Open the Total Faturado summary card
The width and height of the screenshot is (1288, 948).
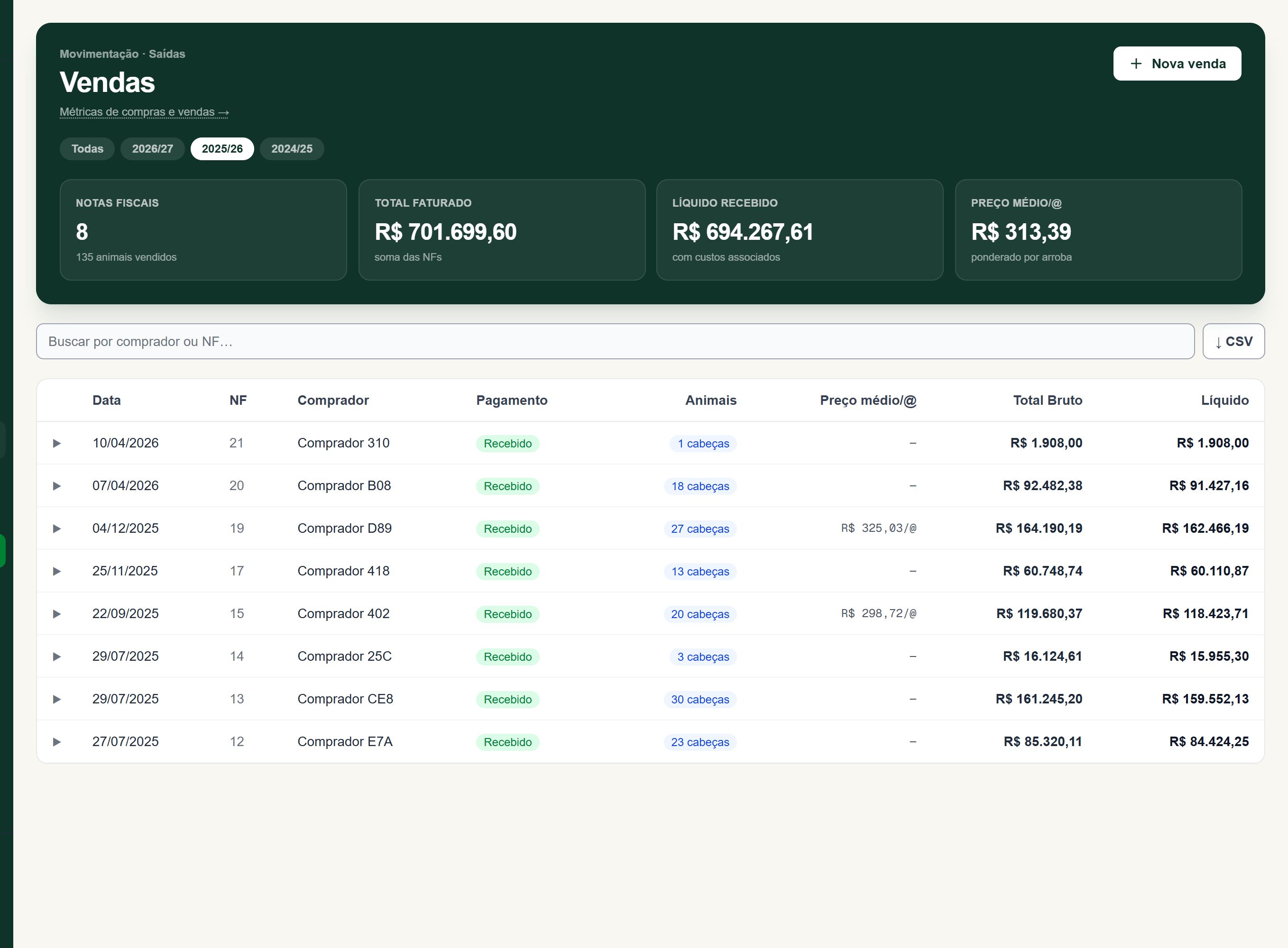502,229
